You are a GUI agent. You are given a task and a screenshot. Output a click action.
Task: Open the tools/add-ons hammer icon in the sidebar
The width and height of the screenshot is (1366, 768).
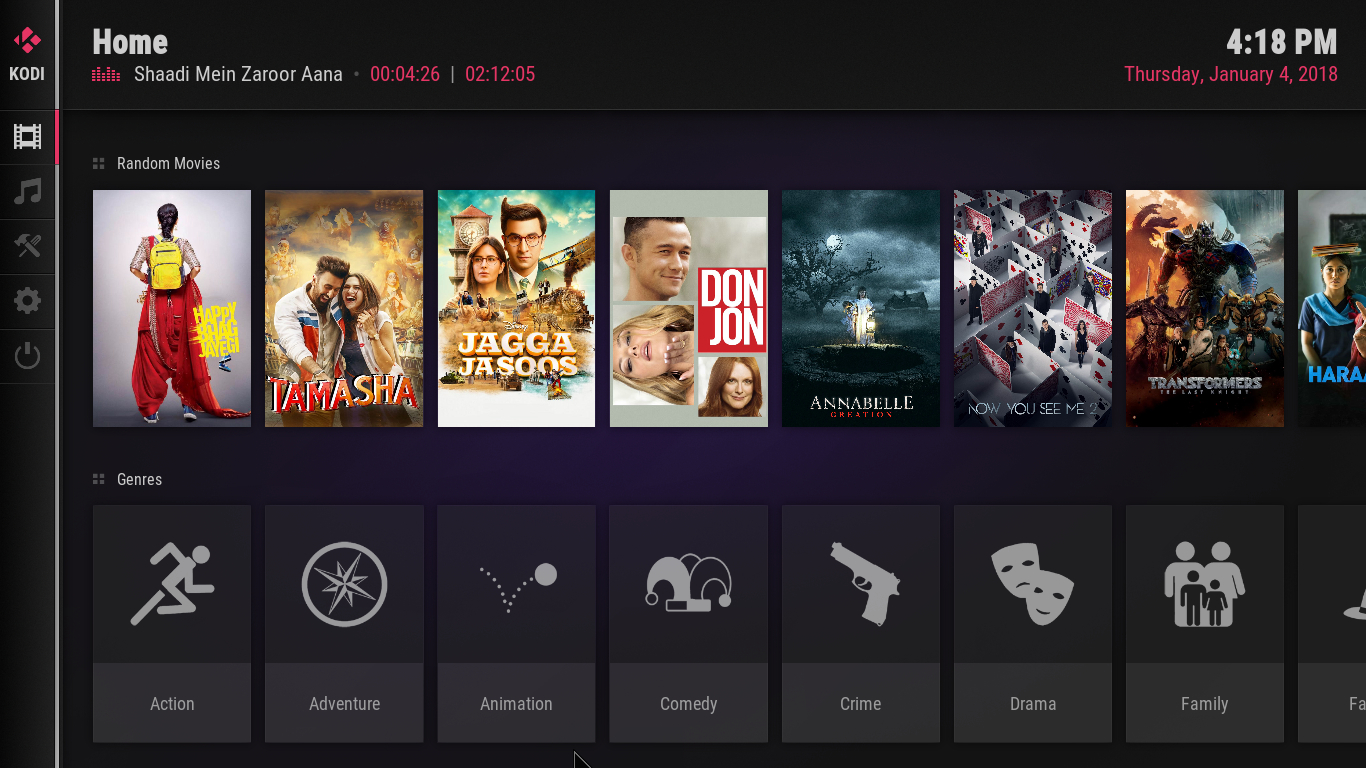[27, 246]
